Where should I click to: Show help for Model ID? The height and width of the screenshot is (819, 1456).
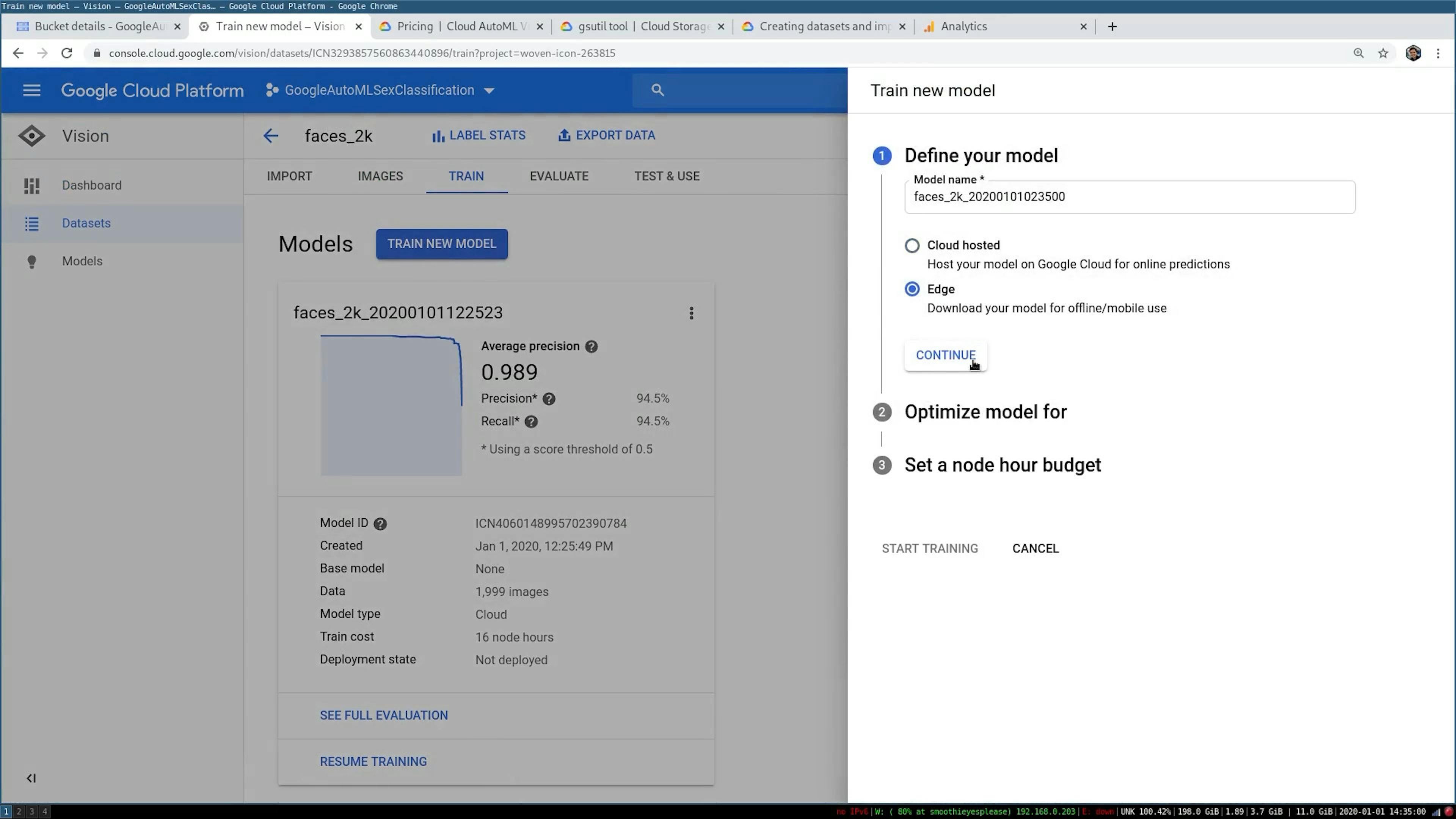click(x=380, y=524)
